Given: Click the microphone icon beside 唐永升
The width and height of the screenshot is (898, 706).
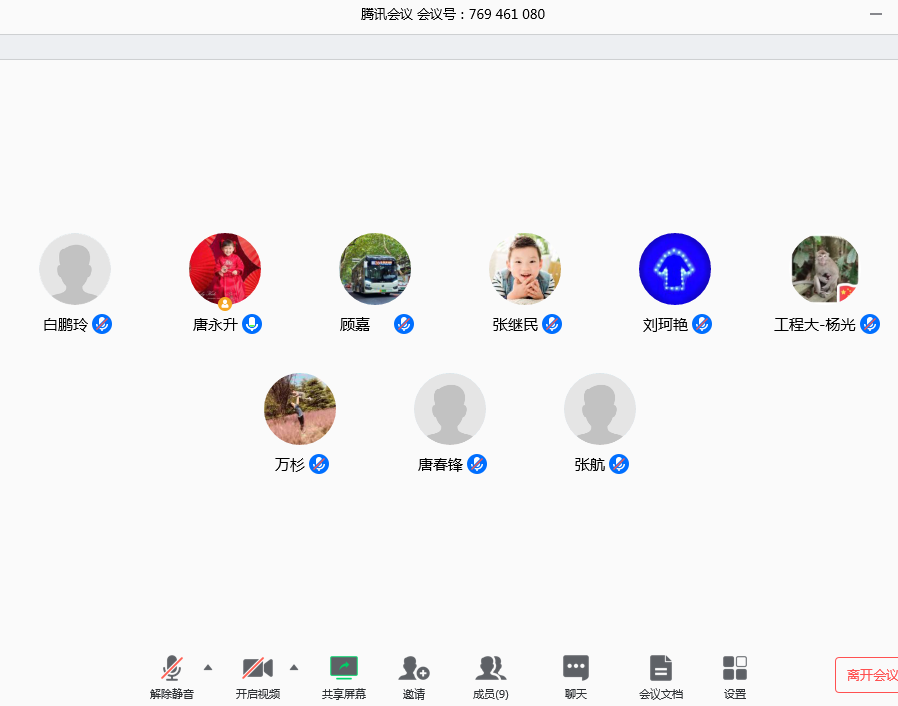Looking at the screenshot, I should (x=253, y=324).
